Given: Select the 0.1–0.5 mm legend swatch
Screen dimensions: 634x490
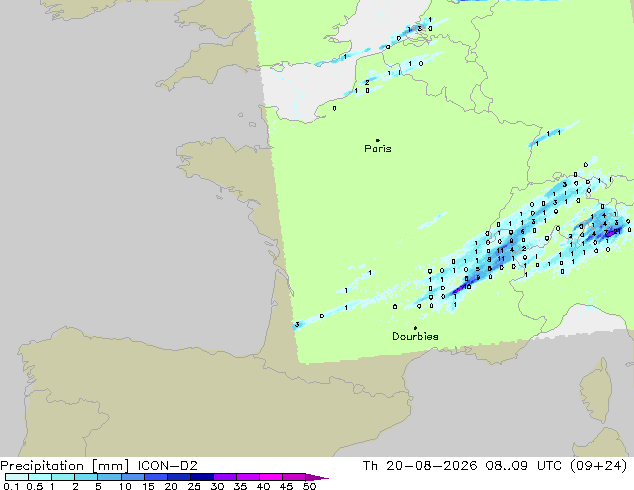Looking at the screenshot, I should tap(17, 477).
